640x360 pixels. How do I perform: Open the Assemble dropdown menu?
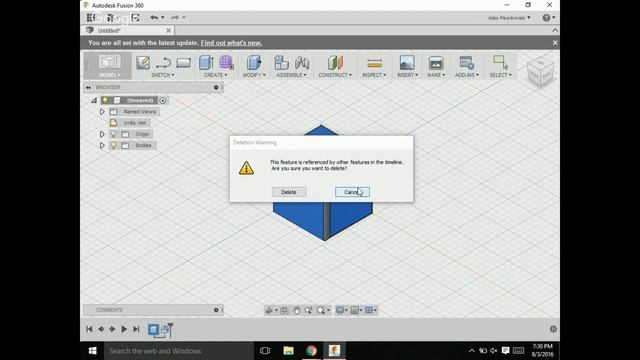pos(291,75)
